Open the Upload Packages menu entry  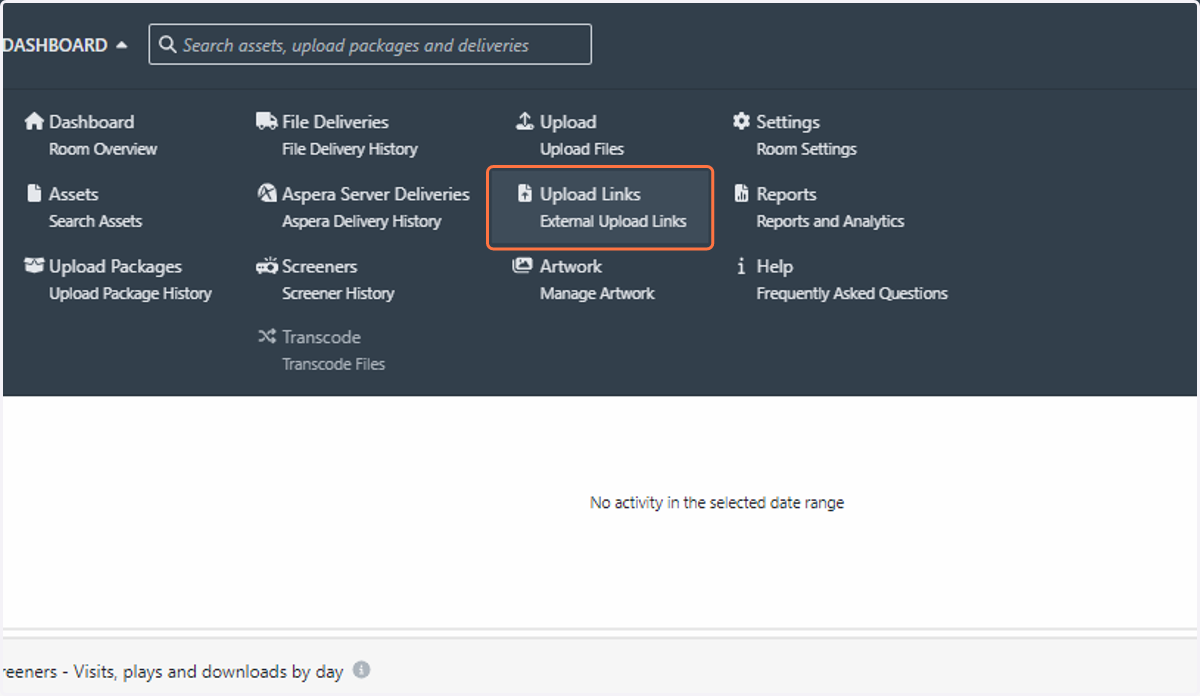[x=116, y=266]
